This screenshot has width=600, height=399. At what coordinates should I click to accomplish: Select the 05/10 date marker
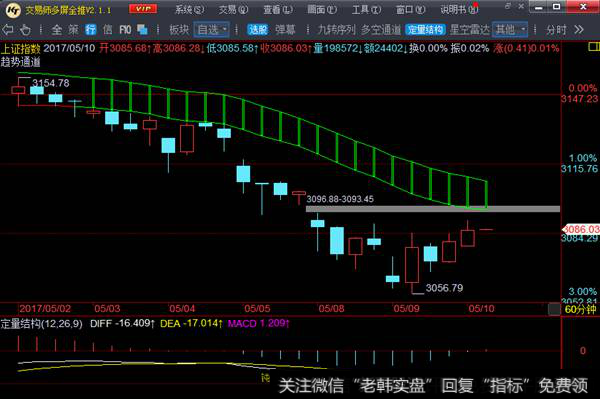[x=481, y=308]
